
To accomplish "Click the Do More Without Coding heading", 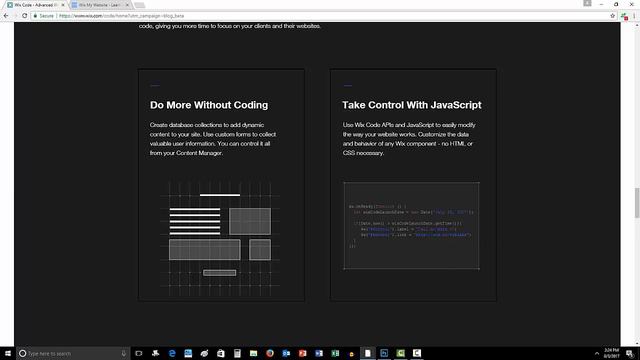I will point(209,105).
